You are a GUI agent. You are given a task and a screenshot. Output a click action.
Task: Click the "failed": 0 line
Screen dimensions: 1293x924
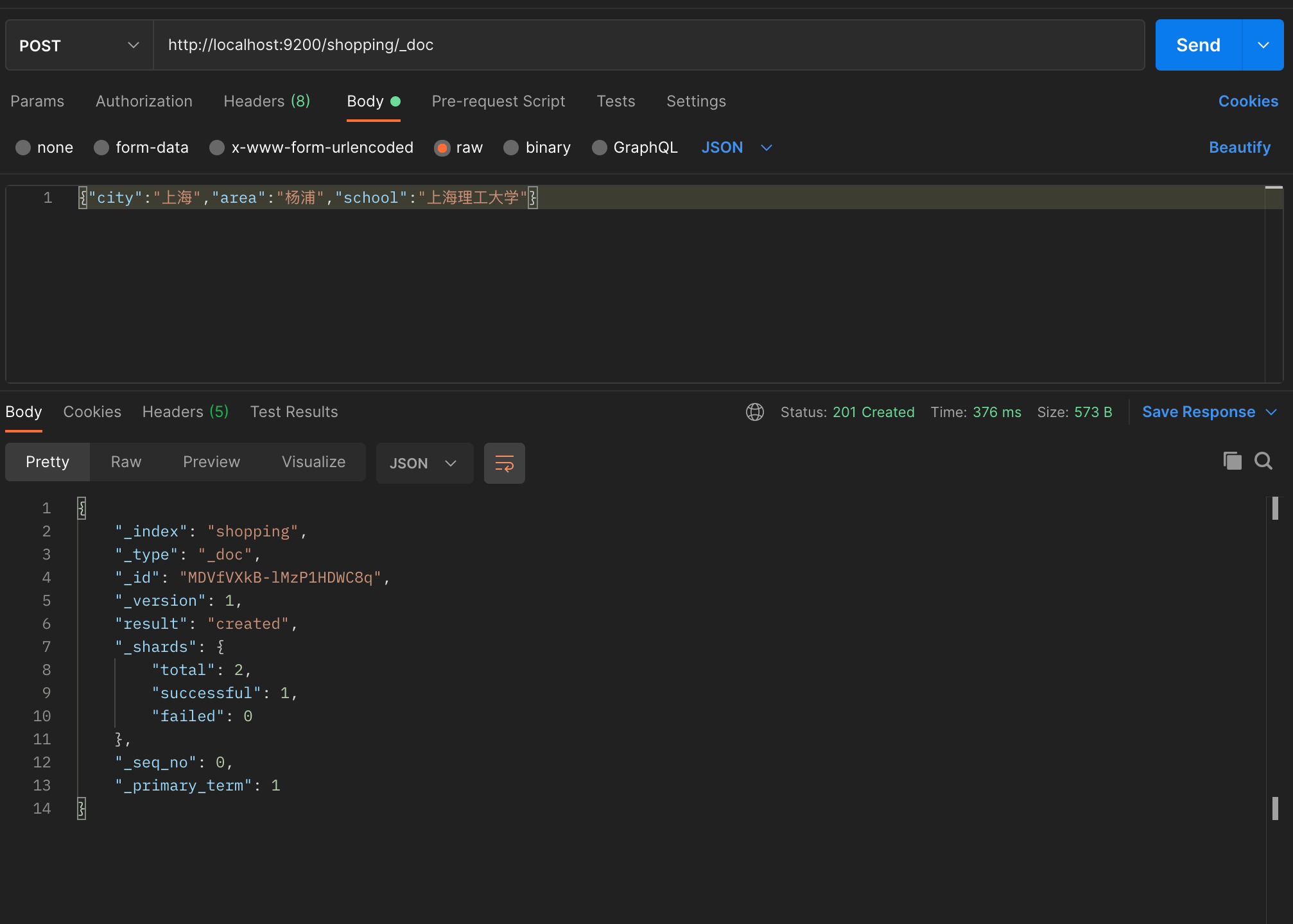[202, 716]
